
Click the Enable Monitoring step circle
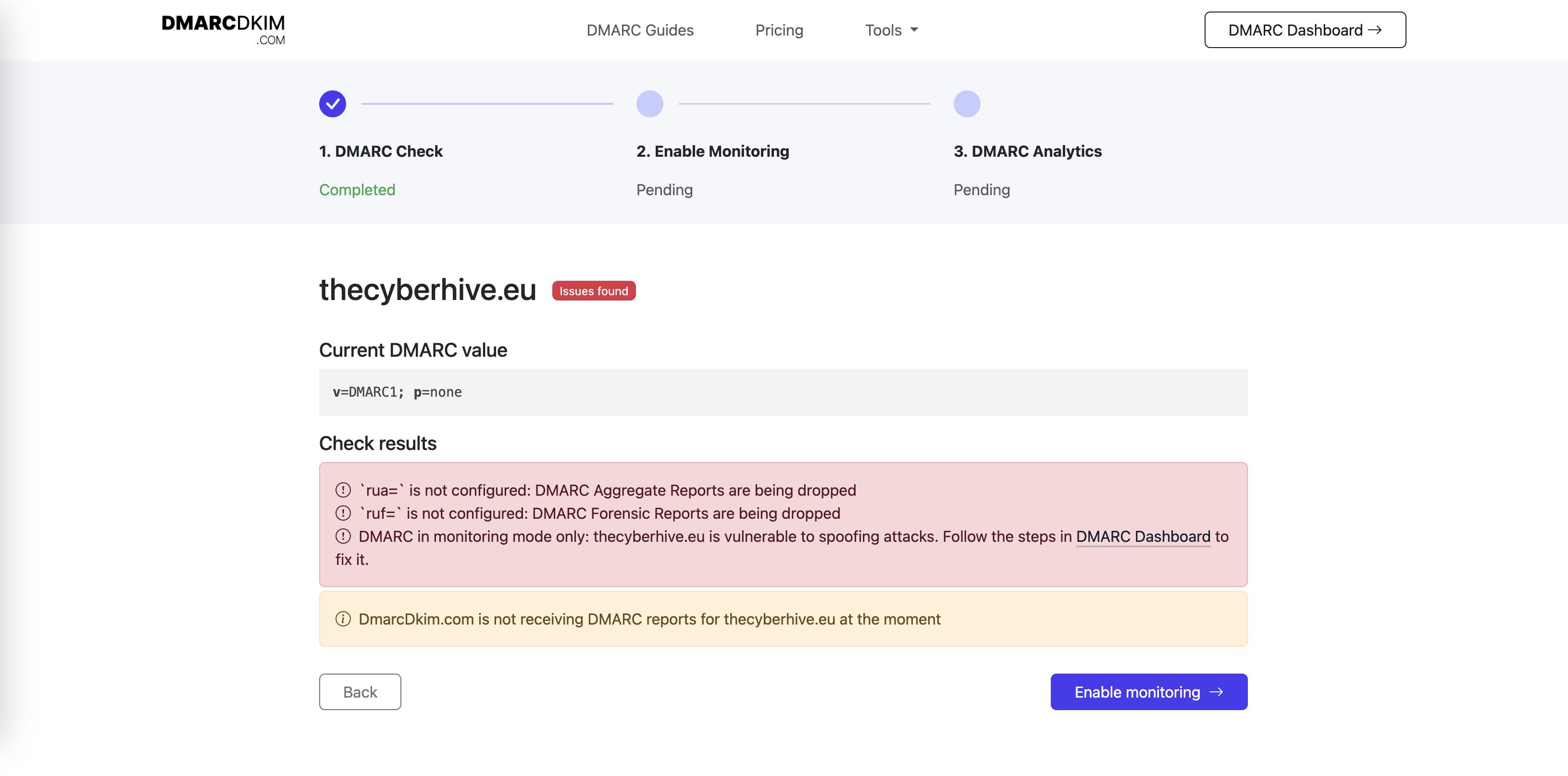(x=649, y=104)
